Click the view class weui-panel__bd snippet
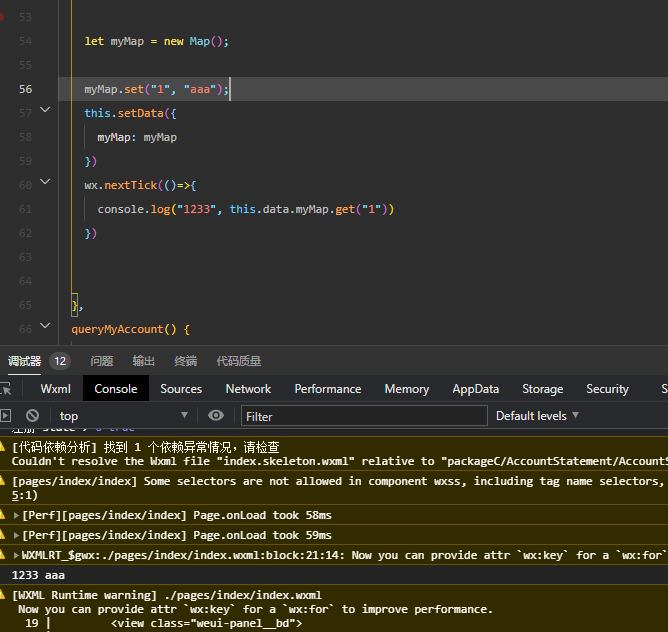Viewport: 668px width, 632px height. tap(207, 623)
